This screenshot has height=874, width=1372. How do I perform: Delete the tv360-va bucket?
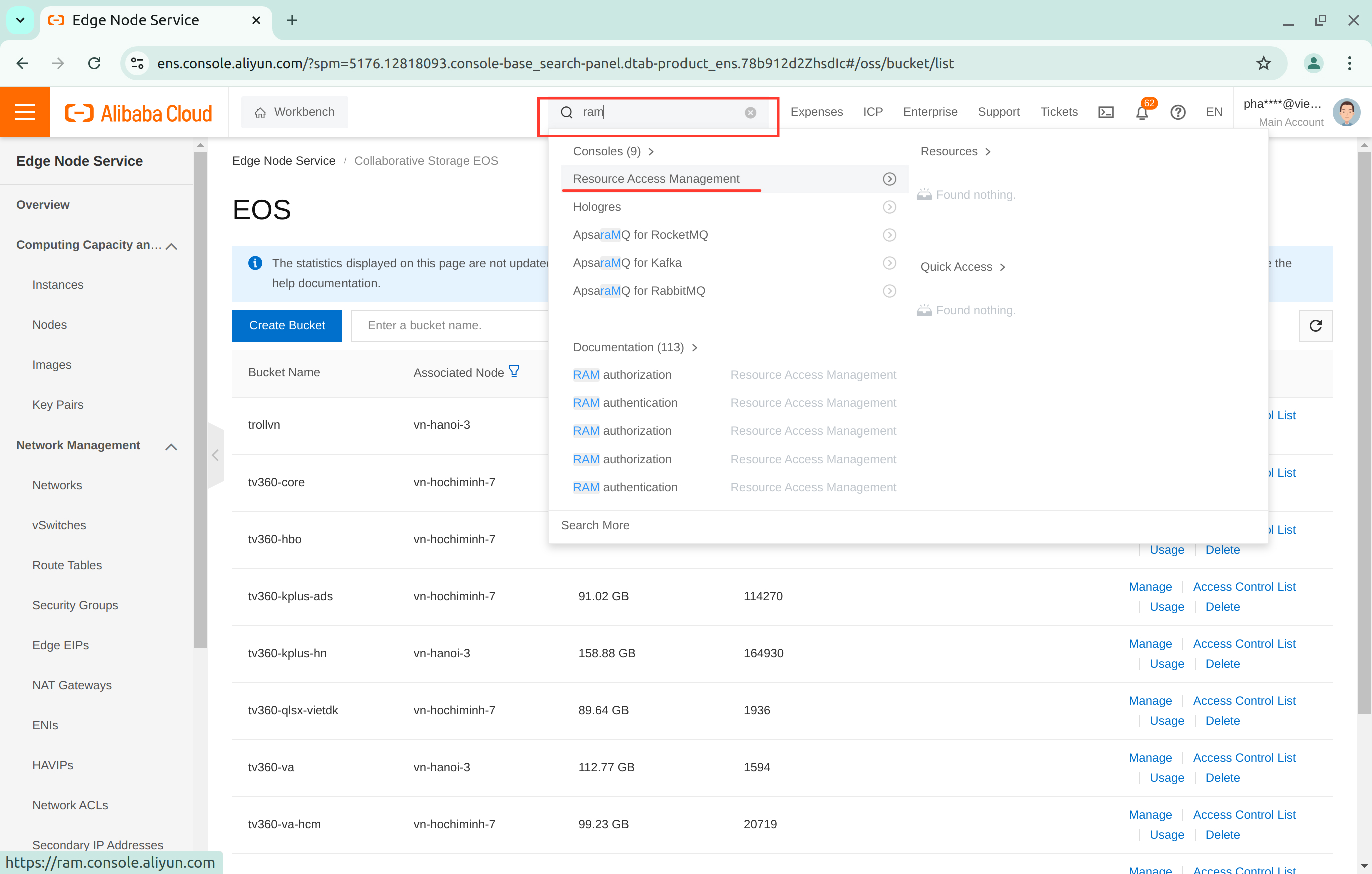[1222, 778]
